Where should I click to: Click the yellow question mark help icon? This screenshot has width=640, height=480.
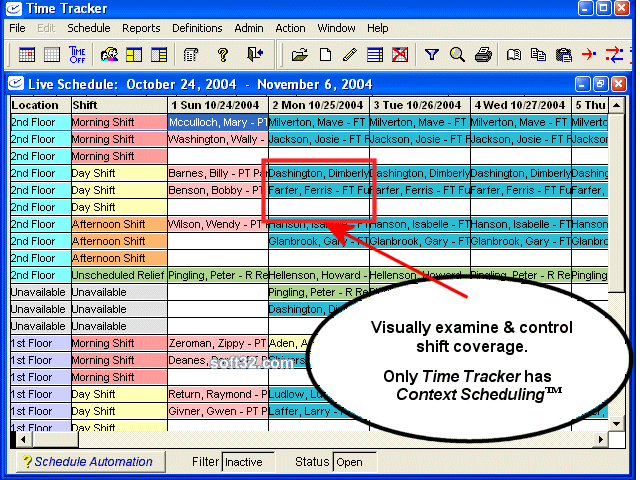(x=222, y=54)
